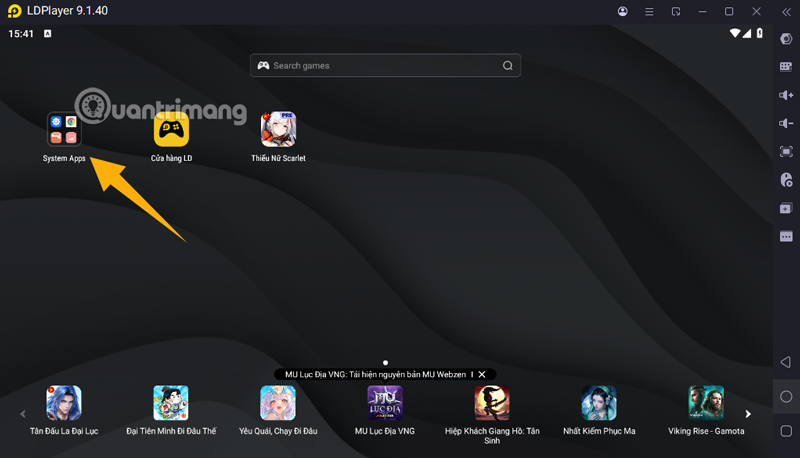Open the multi-instance manager sidebar icon
Viewport: 800px width, 458px height.
coord(786,208)
